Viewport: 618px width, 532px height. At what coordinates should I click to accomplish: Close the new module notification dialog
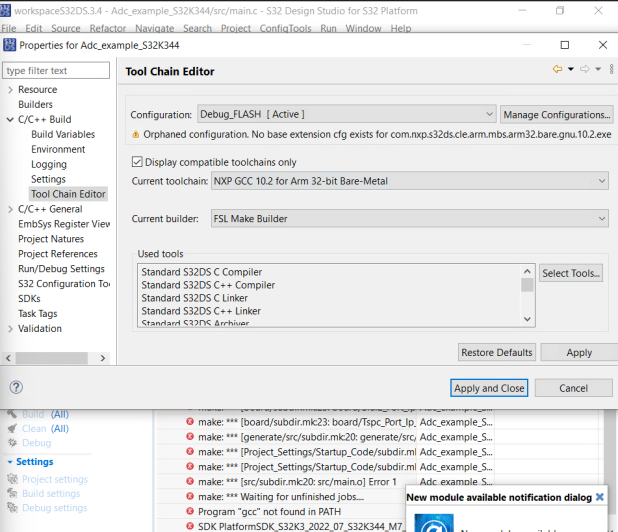point(600,497)
